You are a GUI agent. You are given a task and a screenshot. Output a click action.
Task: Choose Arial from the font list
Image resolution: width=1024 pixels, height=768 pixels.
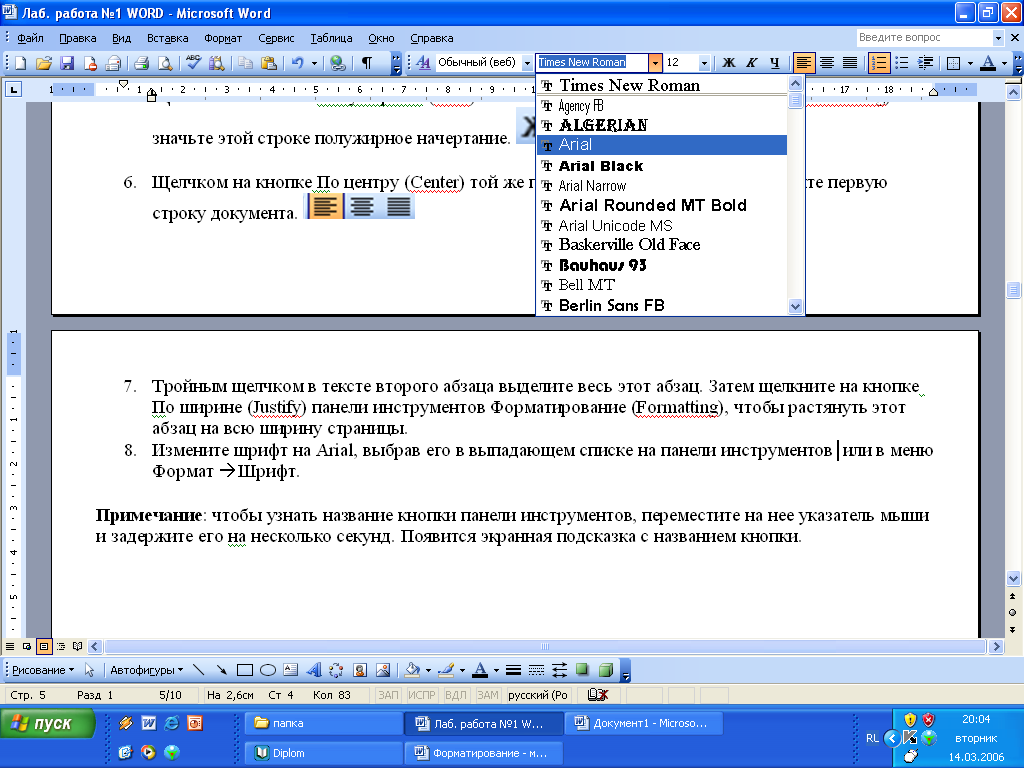pyautogui.click(x=662, y=145)
